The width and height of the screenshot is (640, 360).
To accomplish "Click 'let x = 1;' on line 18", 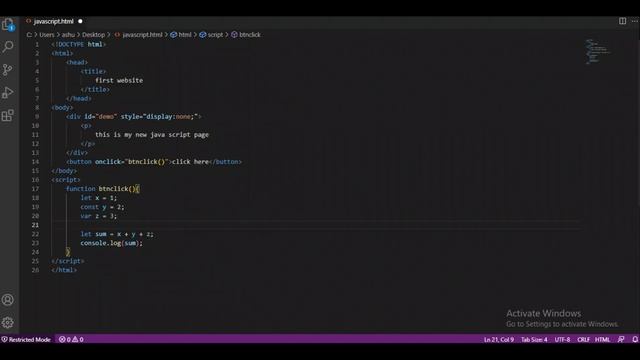I will pyautogui.click(x=98, y=198).
